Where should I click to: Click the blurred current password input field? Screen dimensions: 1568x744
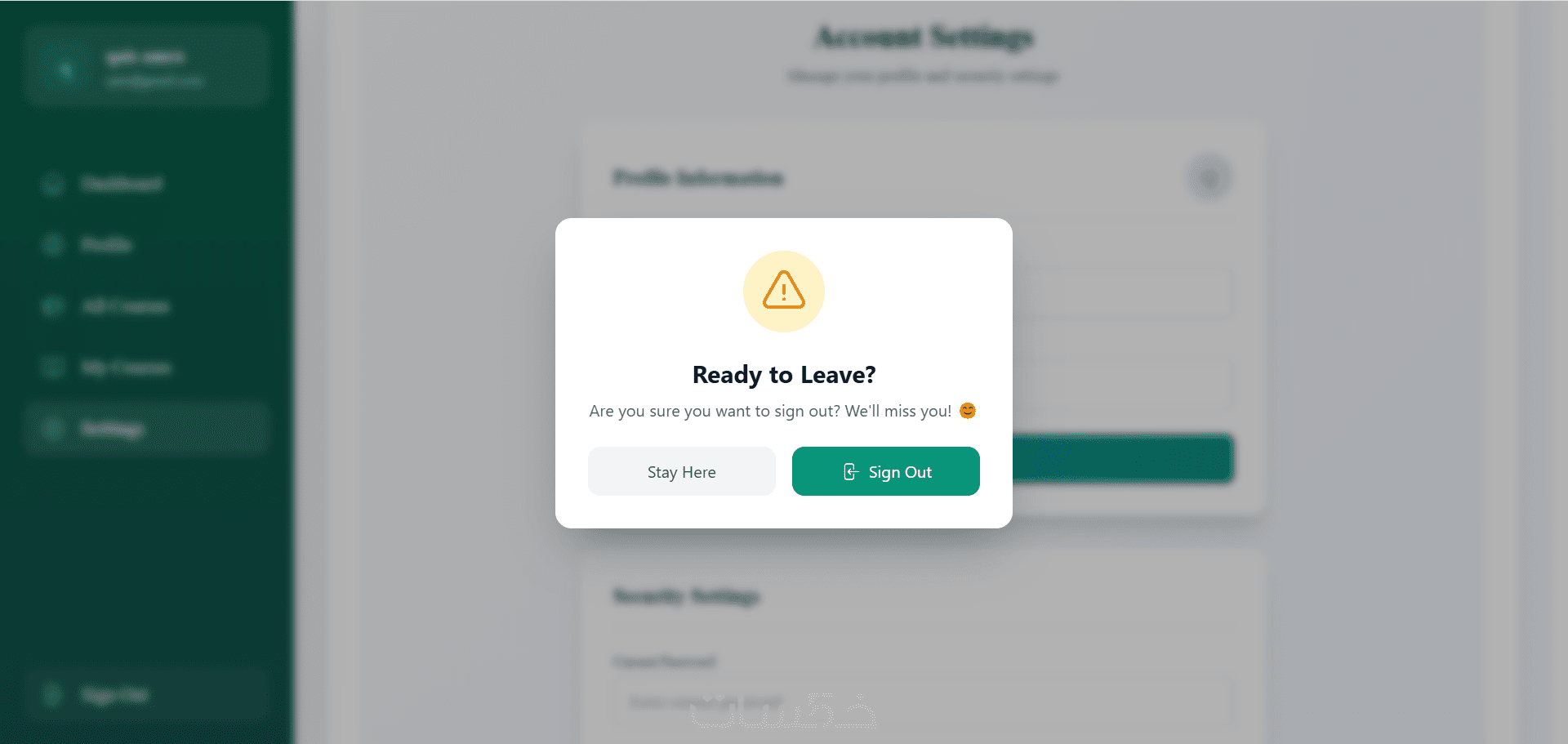pyautogui.click(x=923, y=702)
